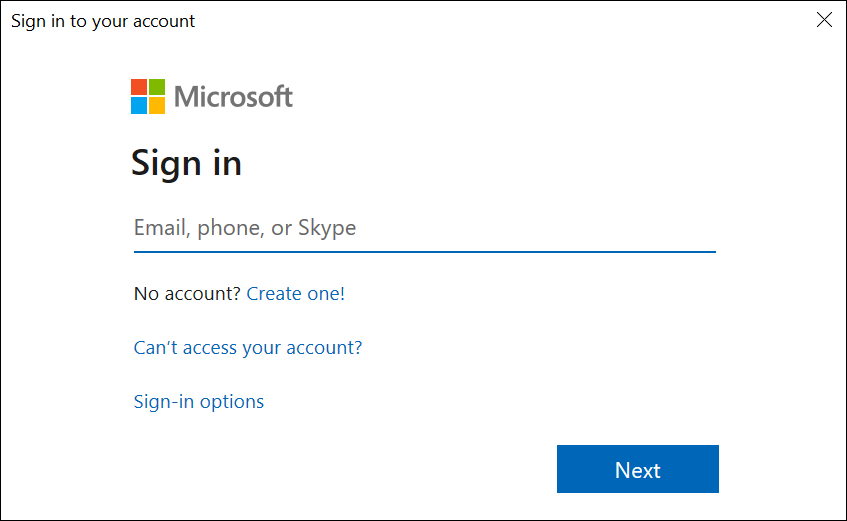
Task: Click the blue square in Microsoft logo
Action: (x=139, y=105)
